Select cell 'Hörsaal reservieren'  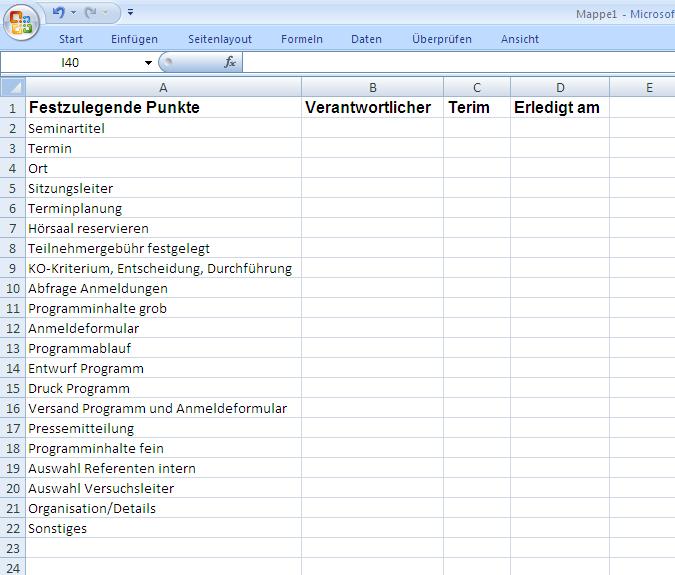point(163,228)
